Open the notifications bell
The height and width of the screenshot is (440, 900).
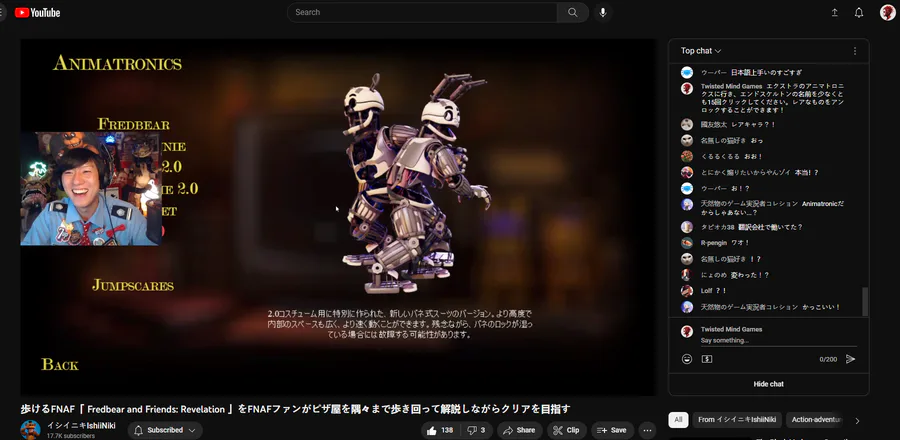coord(859,13)
